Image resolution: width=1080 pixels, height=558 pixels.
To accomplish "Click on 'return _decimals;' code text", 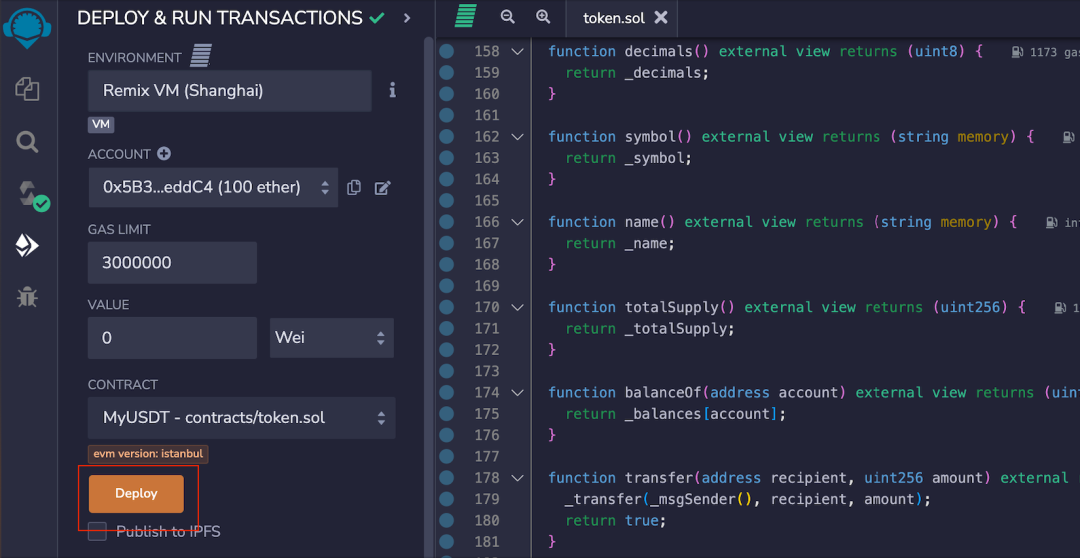I will point(637,73).
